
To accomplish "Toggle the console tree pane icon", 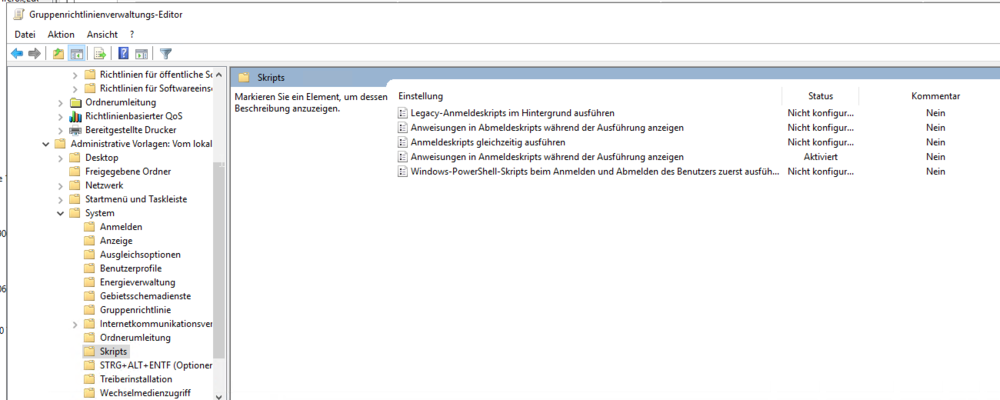I will click(77, 53).
